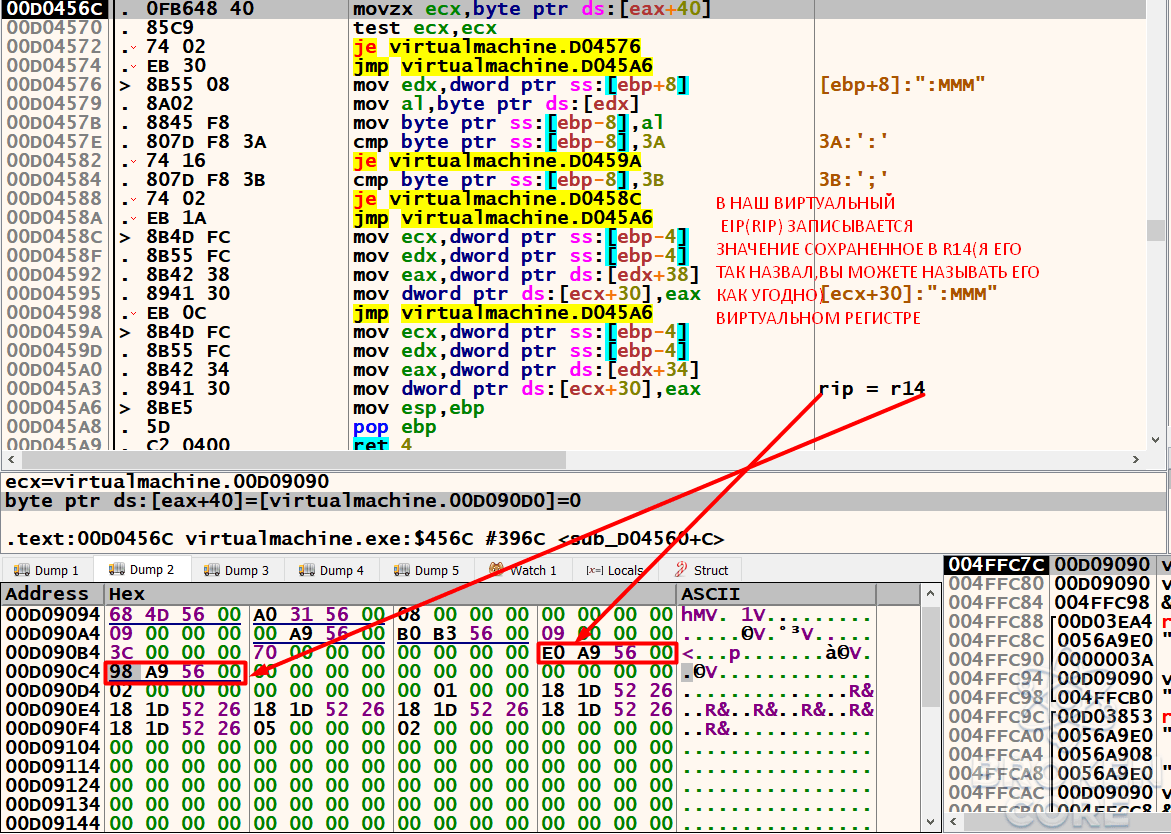Select disassembly address 00D0456C

[x=55, y=9]
